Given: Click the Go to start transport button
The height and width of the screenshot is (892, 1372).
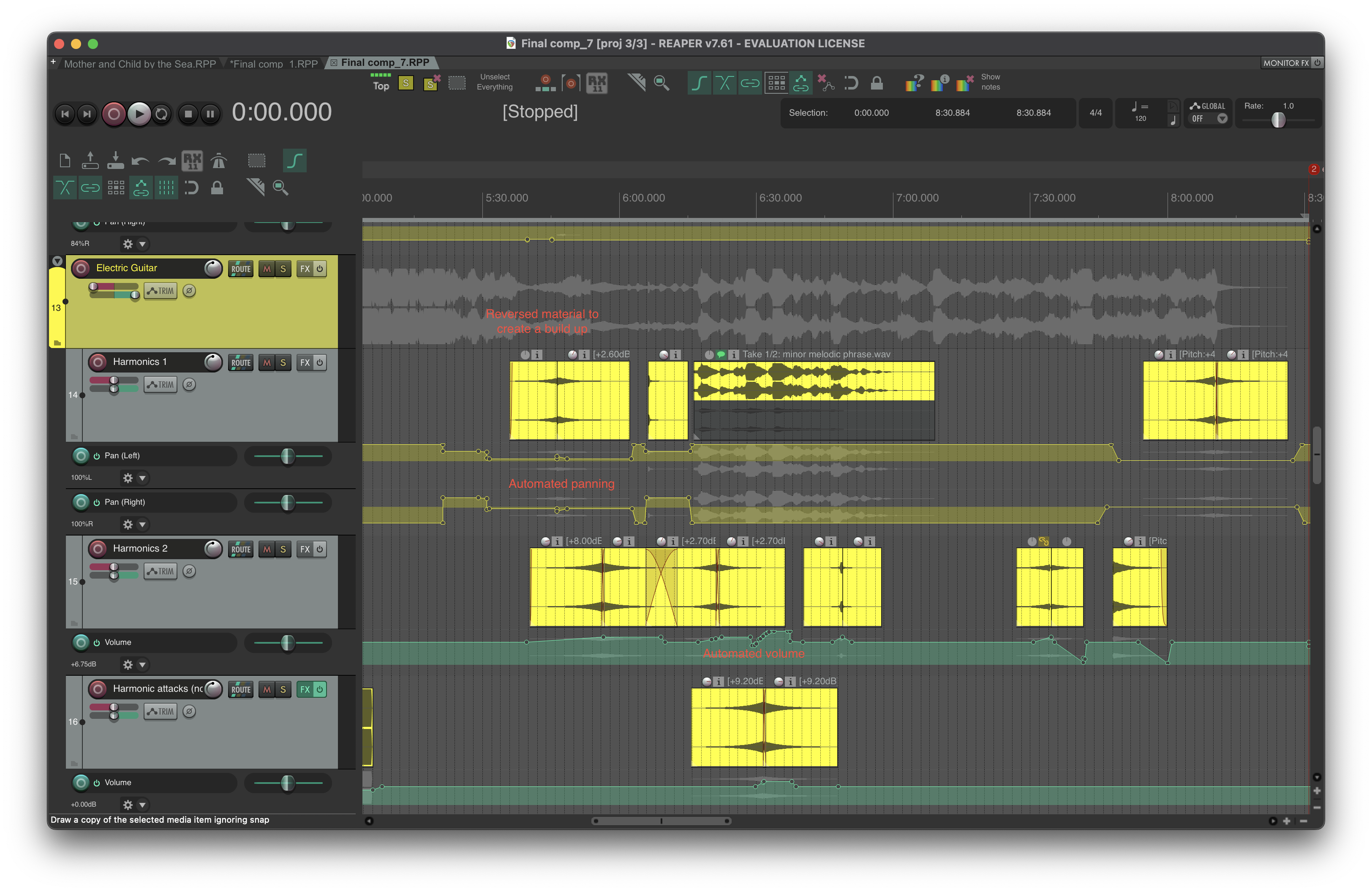Looking at the screenshot, I should point(65,114).
